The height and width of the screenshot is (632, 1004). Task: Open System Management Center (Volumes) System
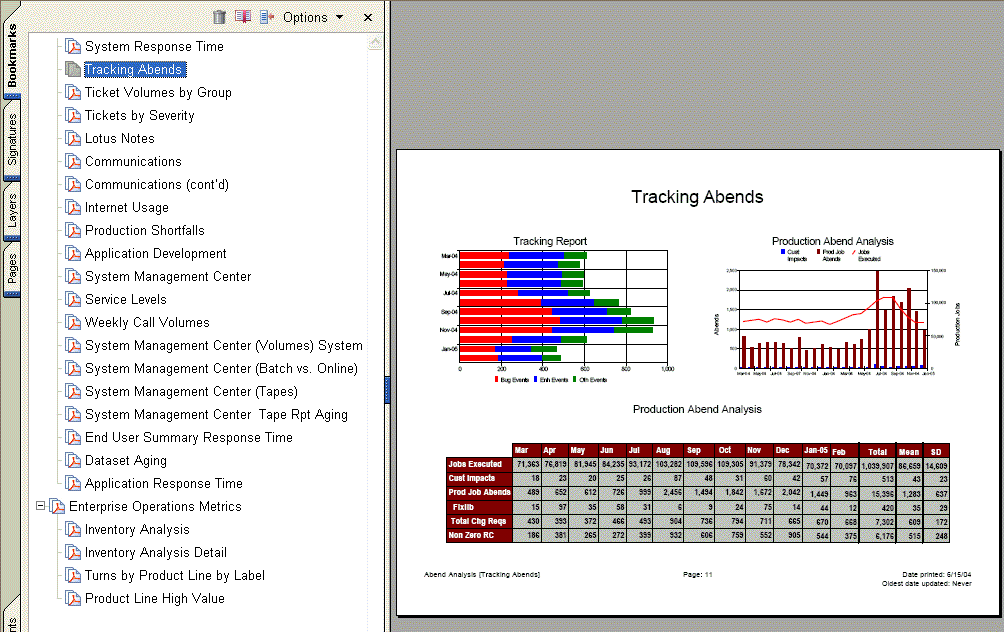(x=223, y=346)
